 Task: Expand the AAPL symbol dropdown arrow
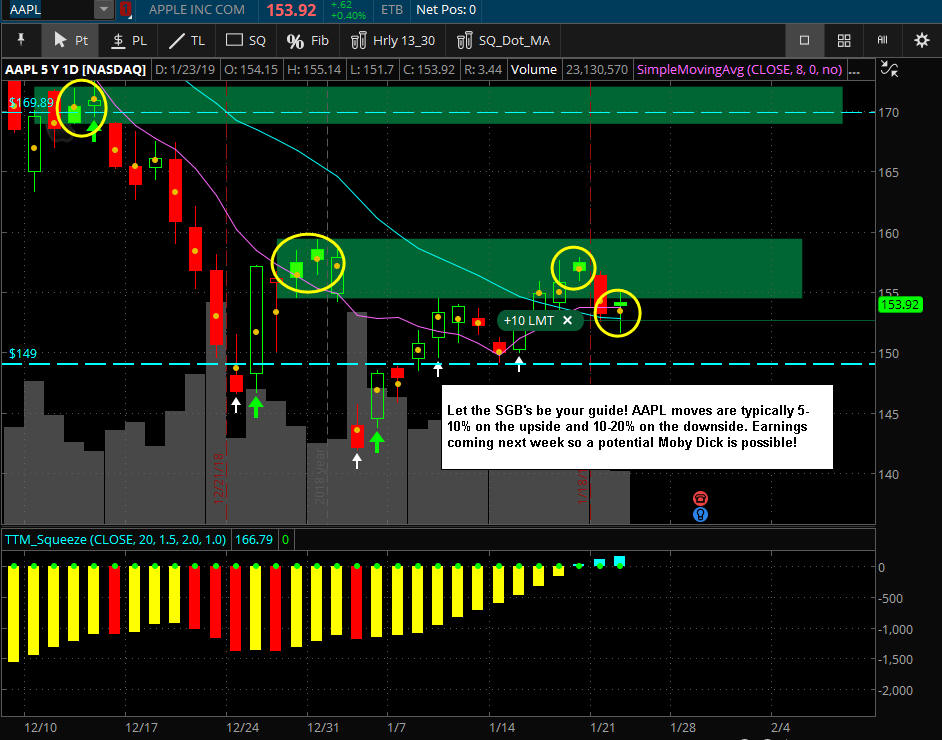103,10
